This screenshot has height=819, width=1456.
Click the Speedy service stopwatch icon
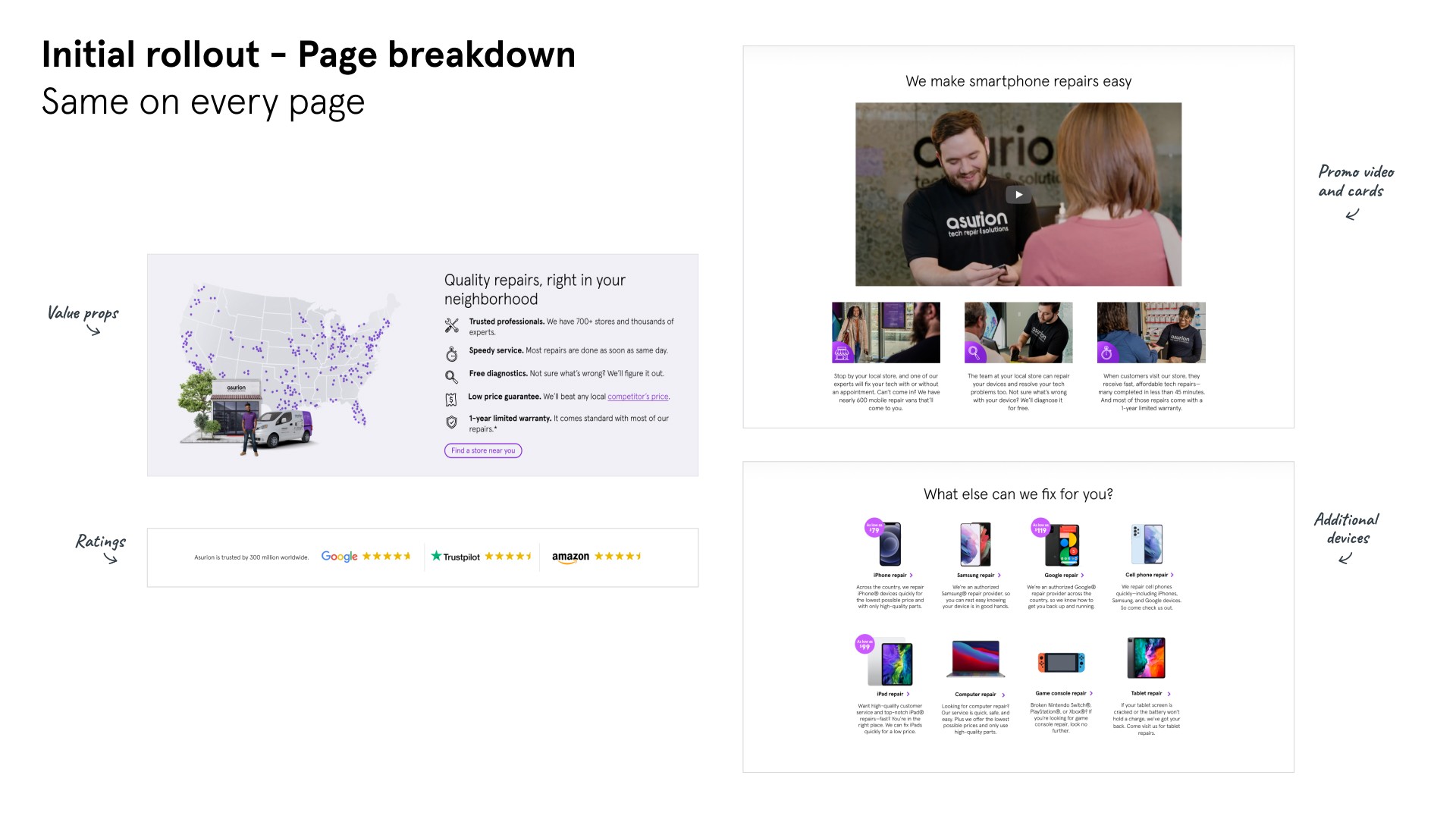[452, 354]
